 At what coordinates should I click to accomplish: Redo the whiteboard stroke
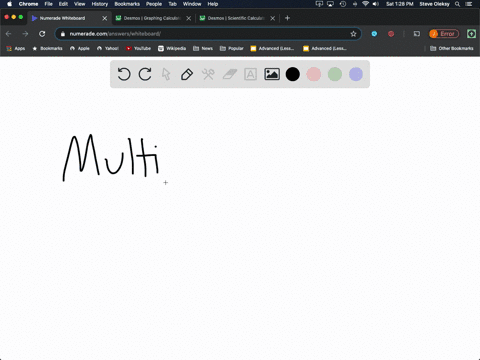coord(145,74)
